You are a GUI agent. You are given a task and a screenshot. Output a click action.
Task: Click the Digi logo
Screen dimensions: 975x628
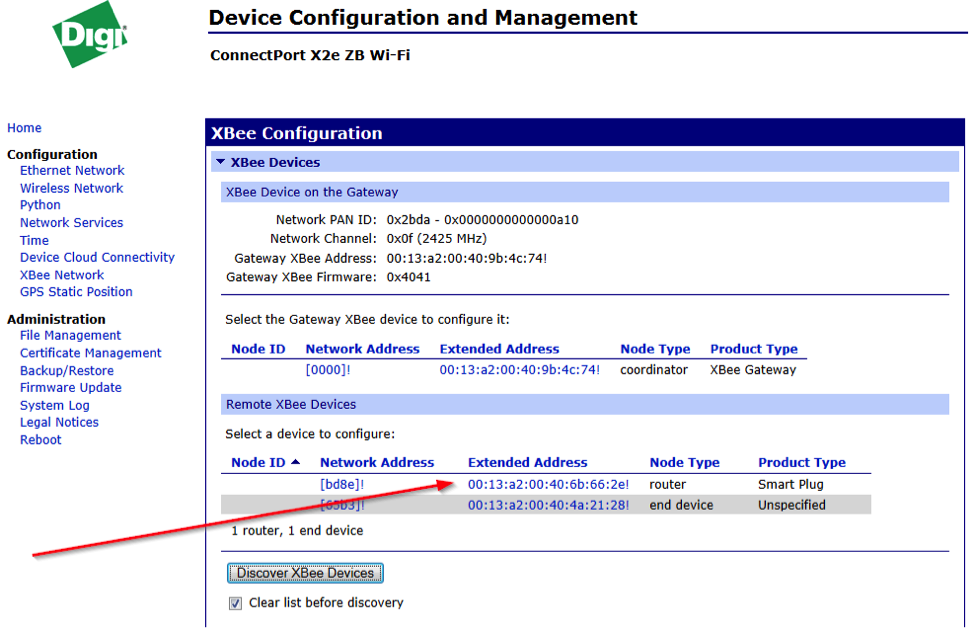click(x=90, y=34)
